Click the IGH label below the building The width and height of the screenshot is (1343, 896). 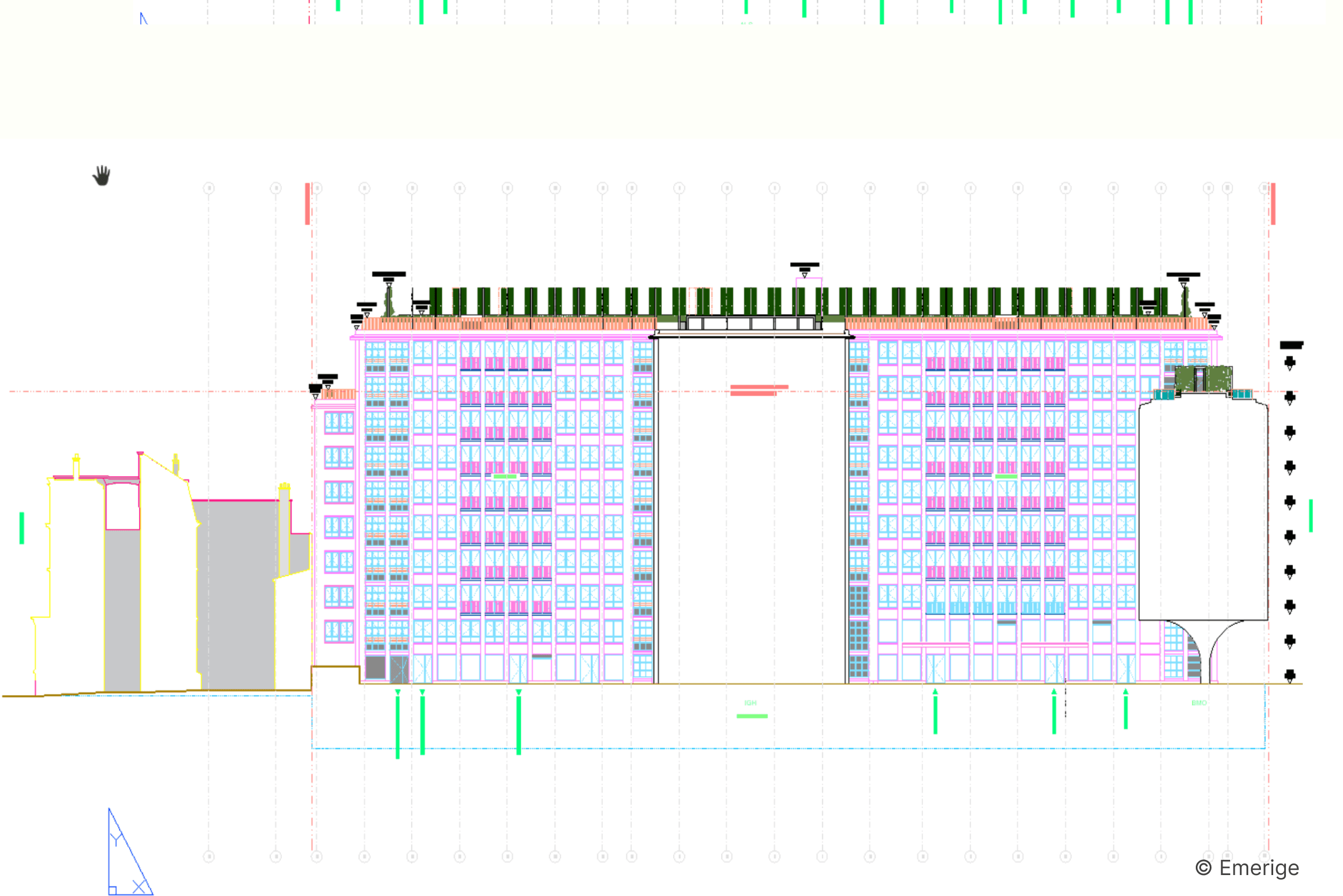click(x=751, y=703)
